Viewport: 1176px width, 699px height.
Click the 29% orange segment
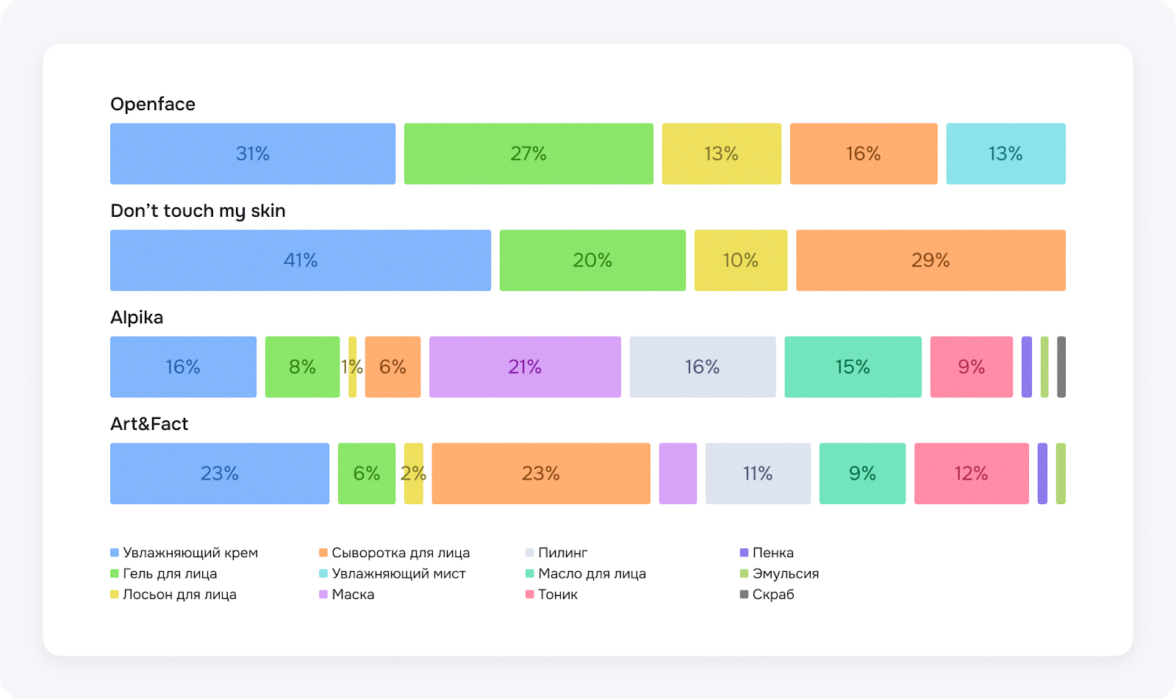[x=930, y=261]
